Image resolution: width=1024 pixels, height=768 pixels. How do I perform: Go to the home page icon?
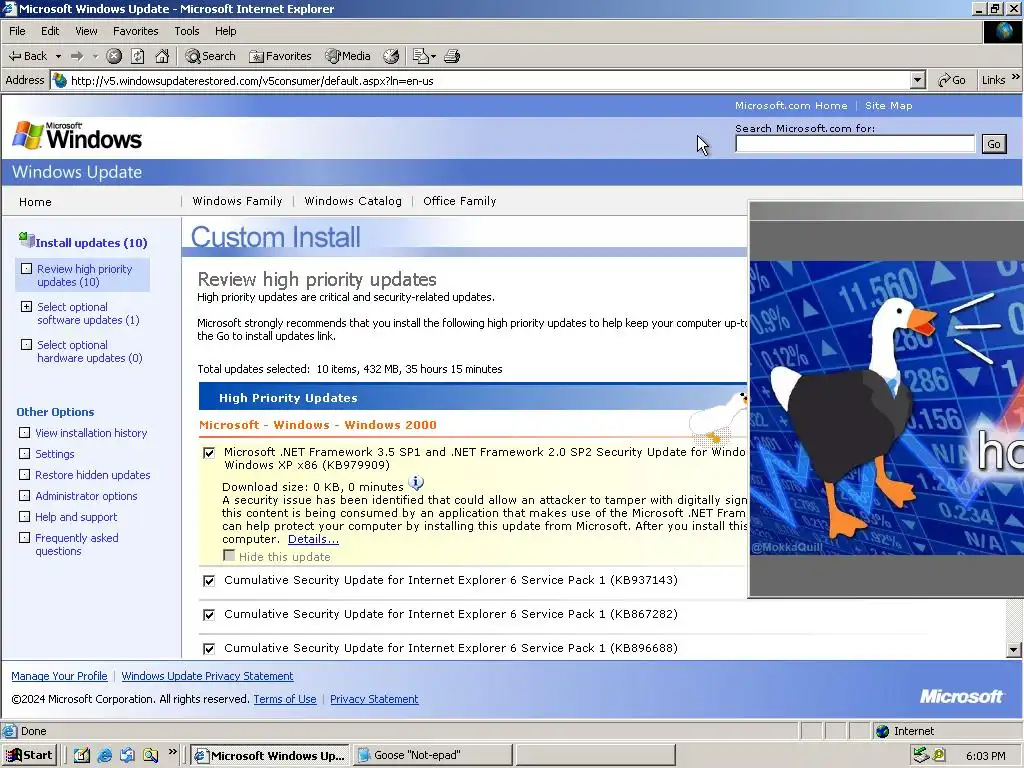(162, 56)
